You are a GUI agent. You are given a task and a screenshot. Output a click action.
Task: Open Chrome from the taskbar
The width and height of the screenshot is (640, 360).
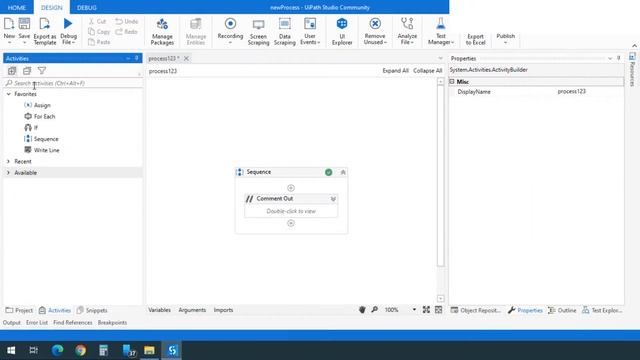point(80,350)
